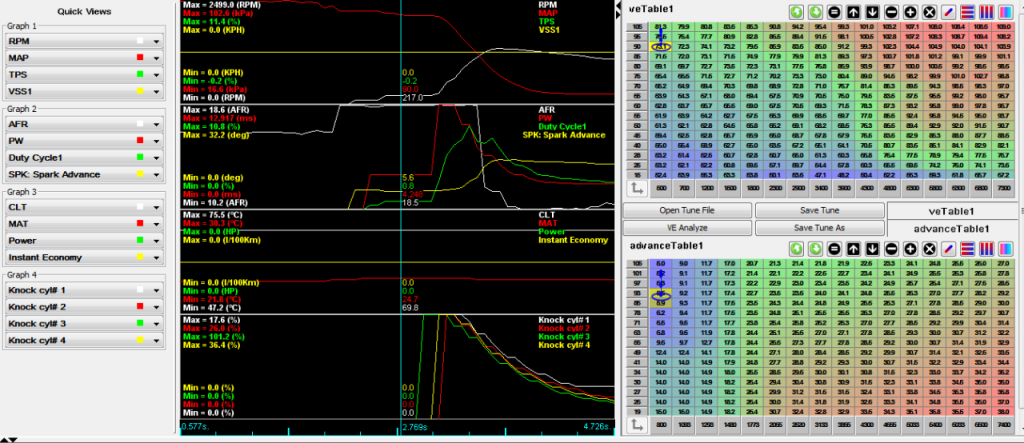Viewport: 1024px width, 443px height.
Task: Select the 109.0 cell in veTable1's top row
Action: pos(1003,27)
